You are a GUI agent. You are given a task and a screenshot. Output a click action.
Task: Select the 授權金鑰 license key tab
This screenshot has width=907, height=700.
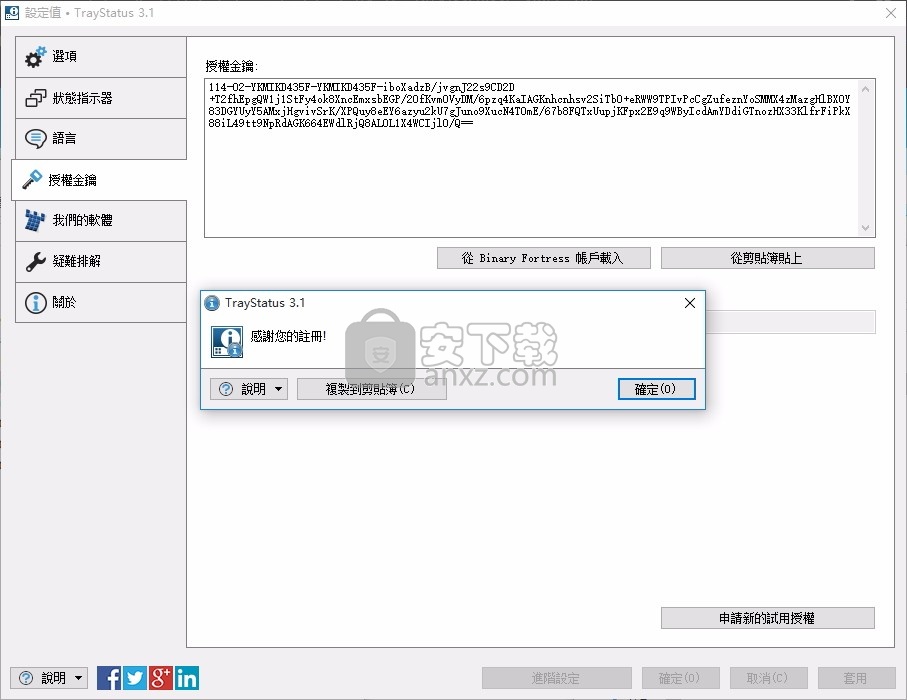[99, 180]
